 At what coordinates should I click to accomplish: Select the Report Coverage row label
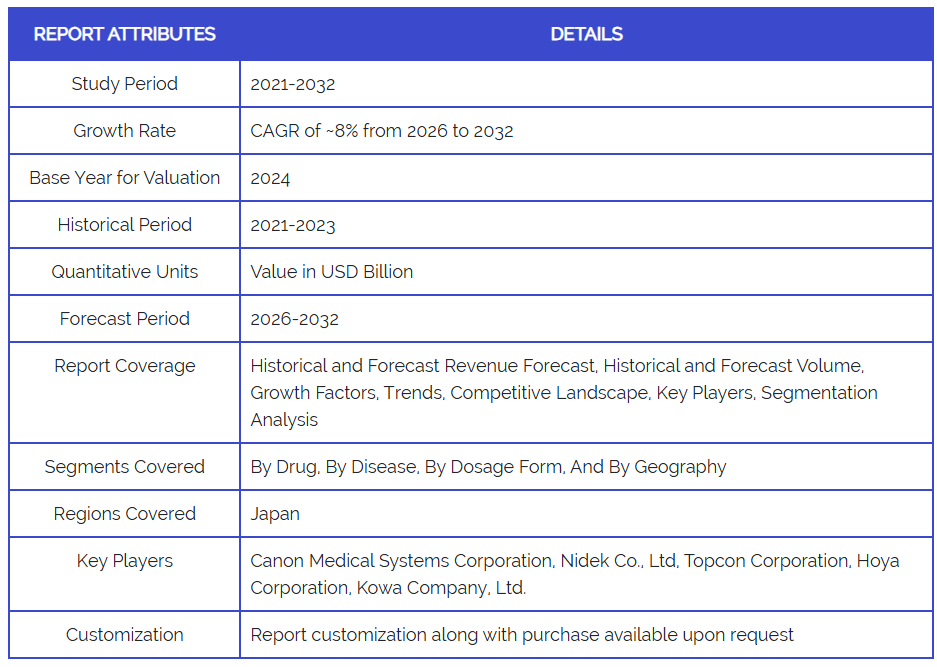pos(124,366)
